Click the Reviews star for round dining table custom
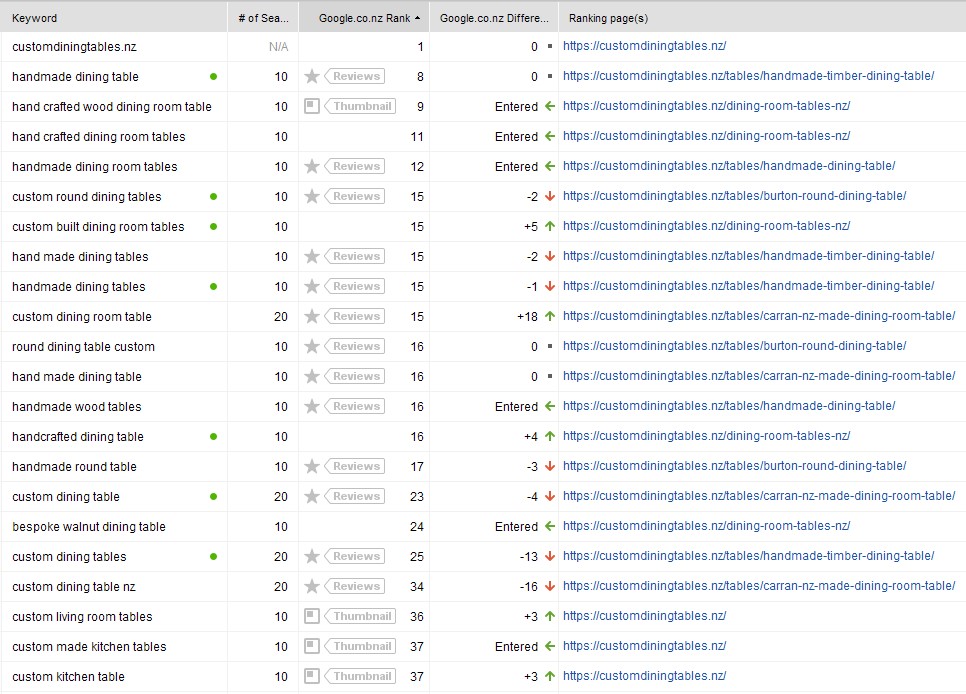This screenshot has height=694, width=966. 312,346
